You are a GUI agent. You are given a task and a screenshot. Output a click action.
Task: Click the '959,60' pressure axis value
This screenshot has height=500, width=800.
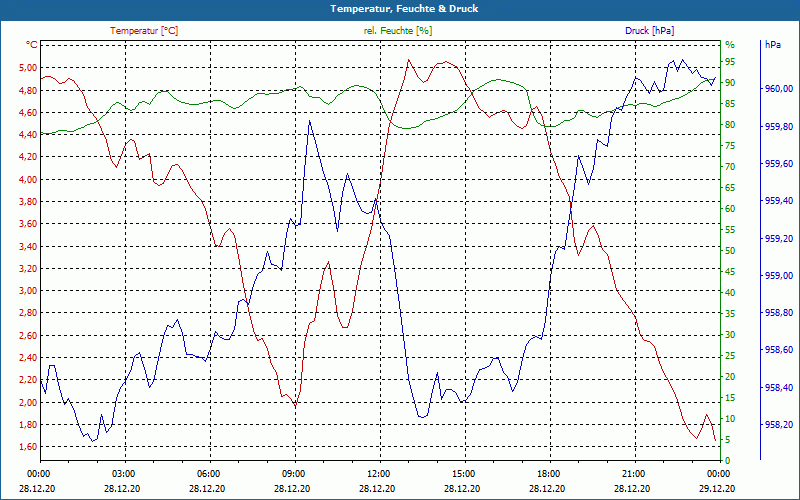779,163
